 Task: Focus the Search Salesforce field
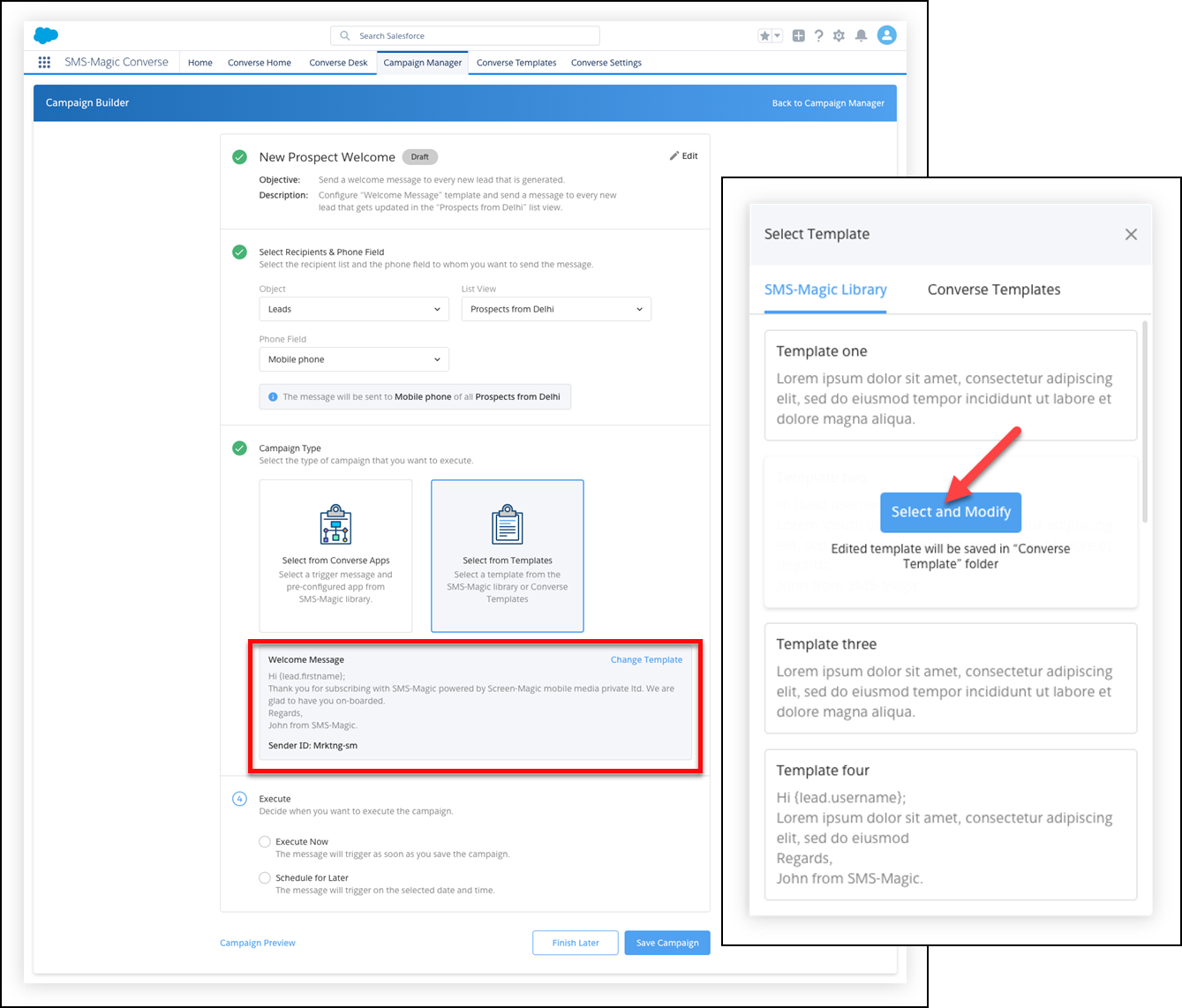click(465, 36)
